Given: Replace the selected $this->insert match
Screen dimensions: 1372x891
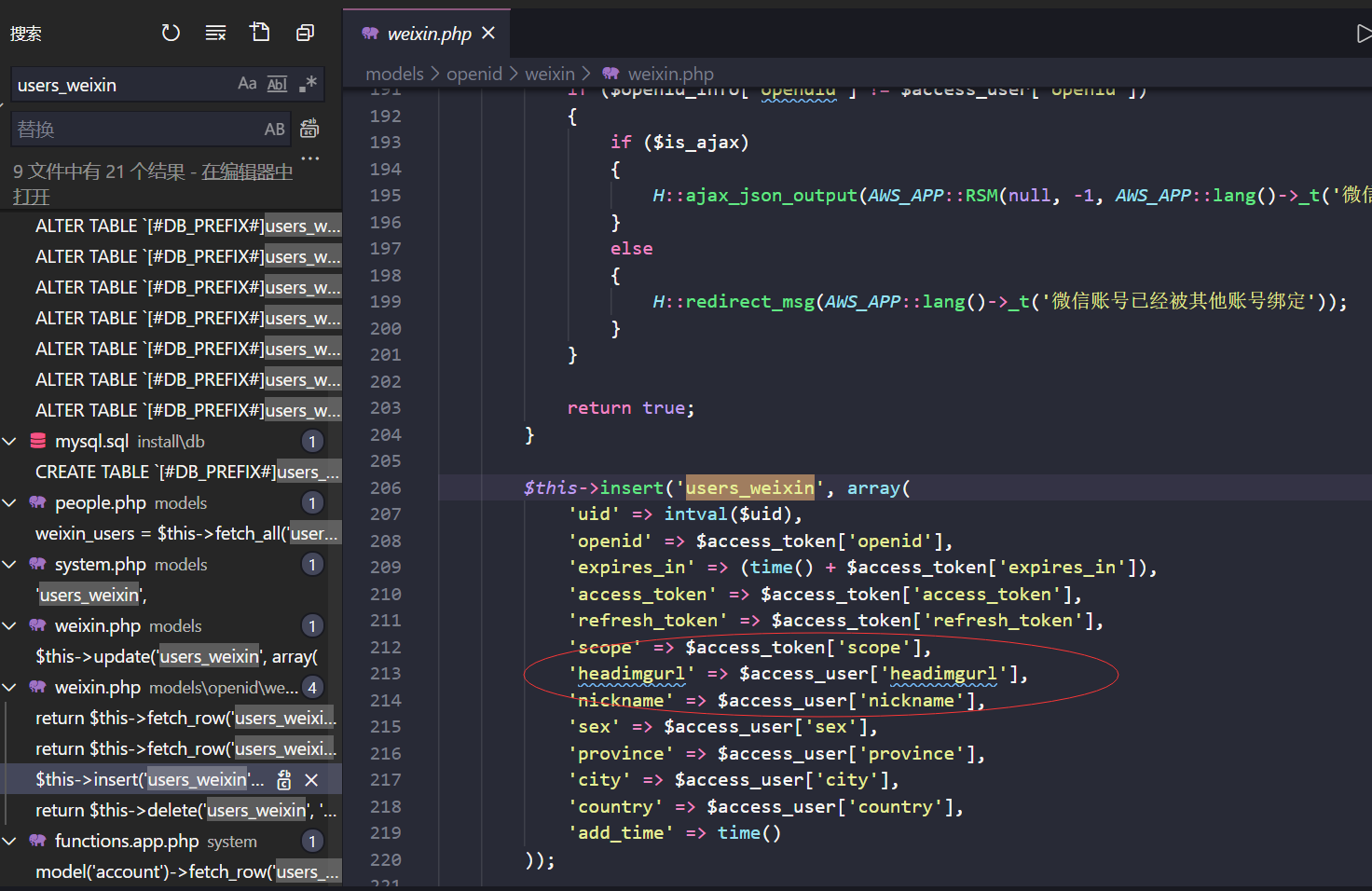Looking at the screenshot, I should [x=284, y=779].
